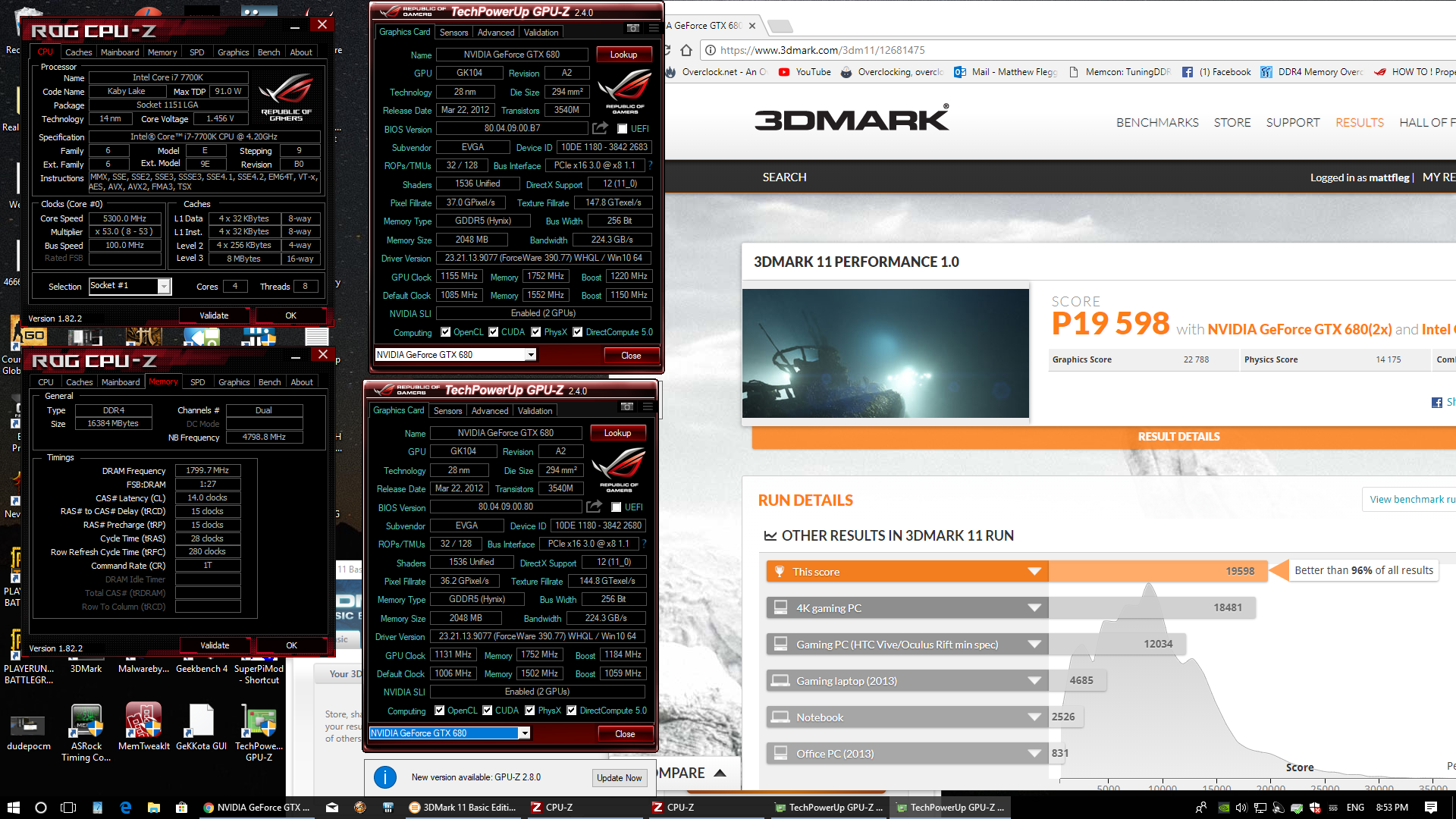
Task: Toggle CUDA checkbox in upper GPU-Z
Action: point(493,332)
